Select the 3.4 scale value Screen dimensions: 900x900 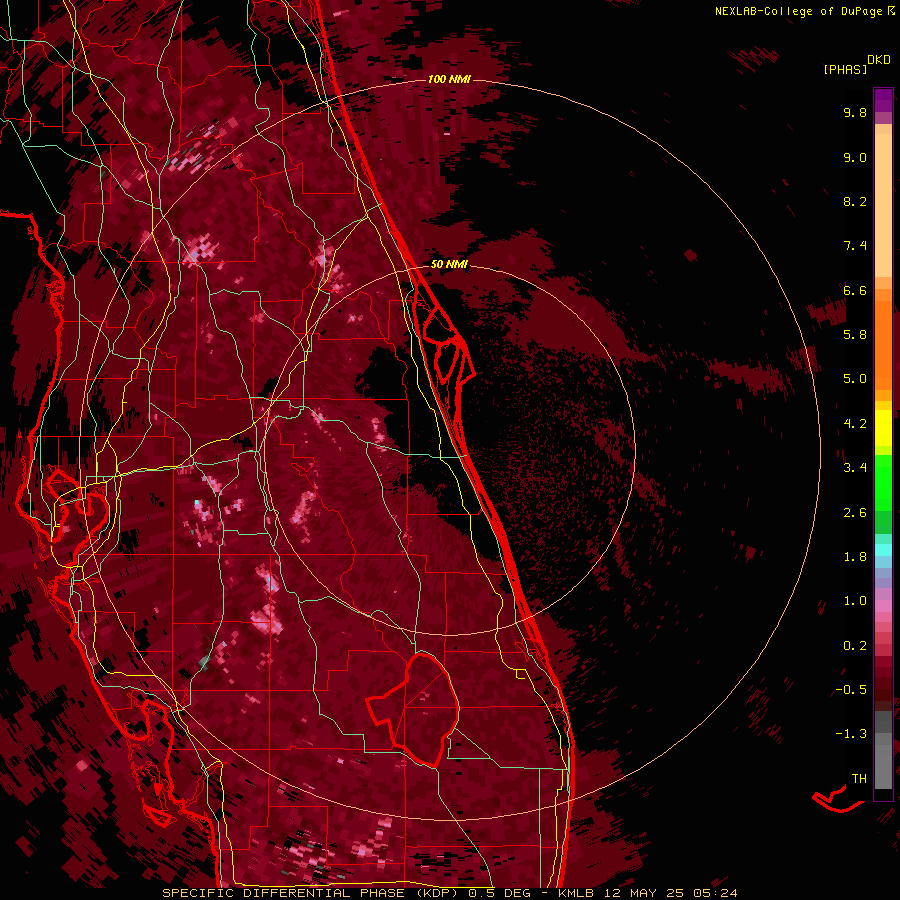point(855,468)
